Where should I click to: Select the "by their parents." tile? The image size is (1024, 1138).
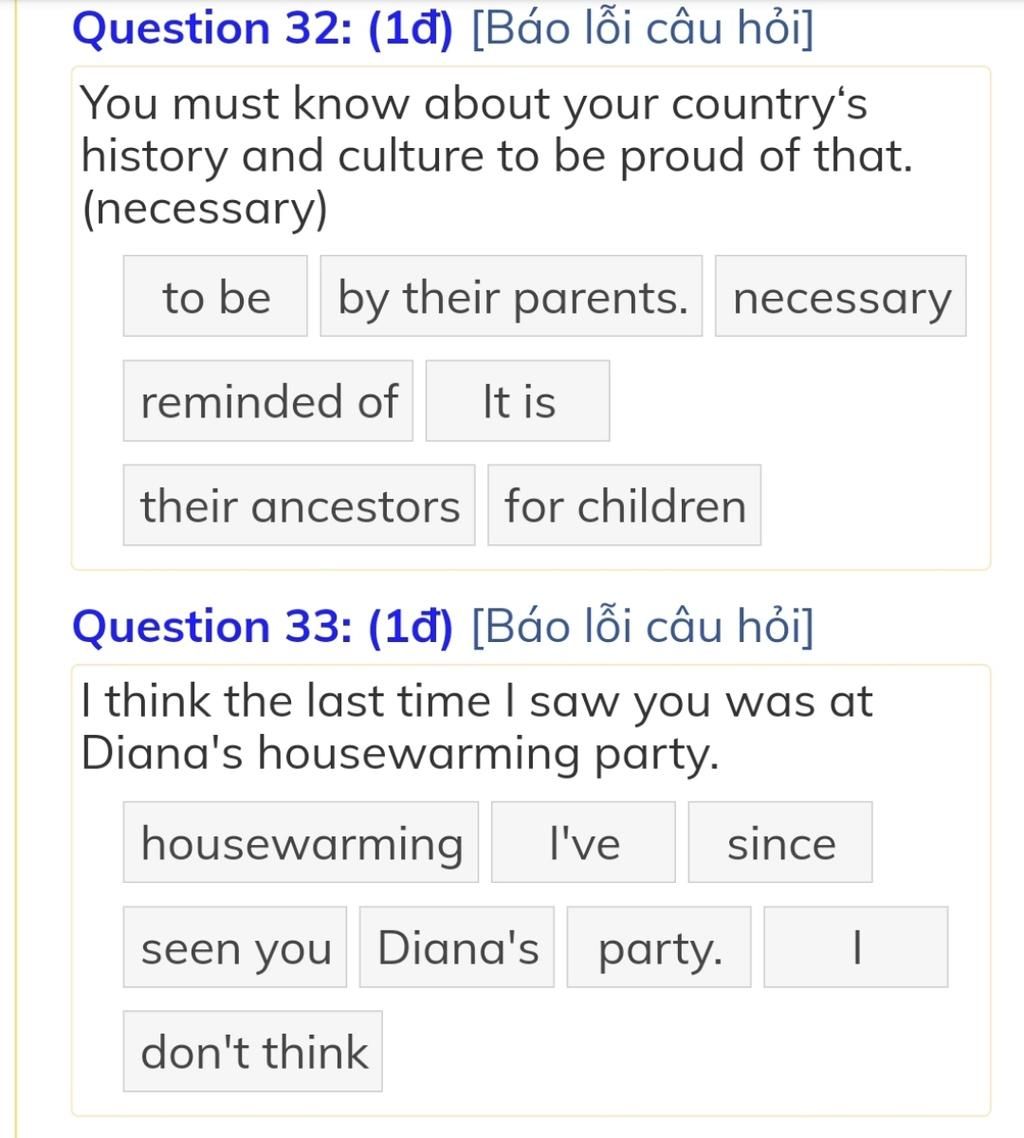pyautogui.click(x=511, y=296)
